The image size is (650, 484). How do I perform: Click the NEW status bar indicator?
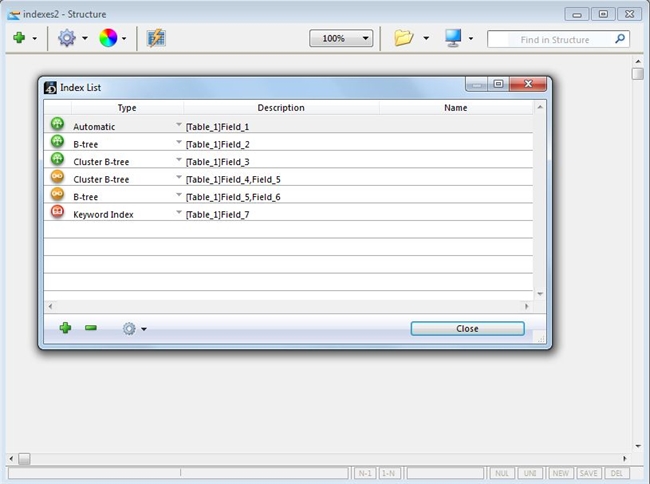coord(560,473)
